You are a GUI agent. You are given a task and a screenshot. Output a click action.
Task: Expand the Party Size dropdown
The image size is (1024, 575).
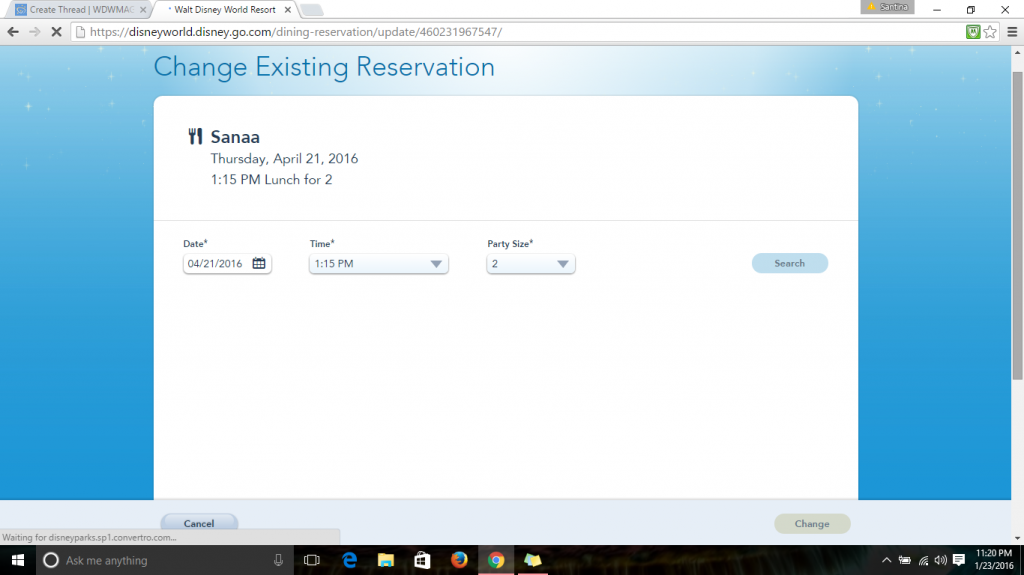coord(531,264)
